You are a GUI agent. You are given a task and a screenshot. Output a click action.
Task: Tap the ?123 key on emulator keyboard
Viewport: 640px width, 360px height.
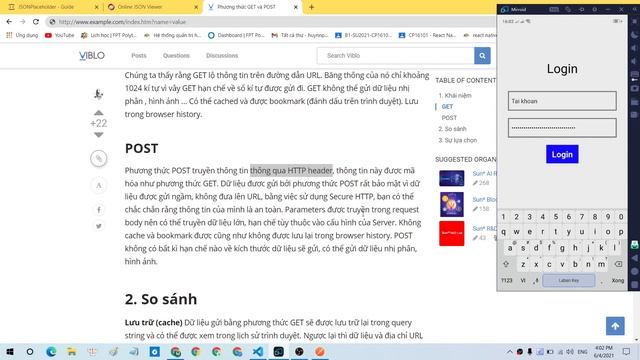[x=507, y=280]
